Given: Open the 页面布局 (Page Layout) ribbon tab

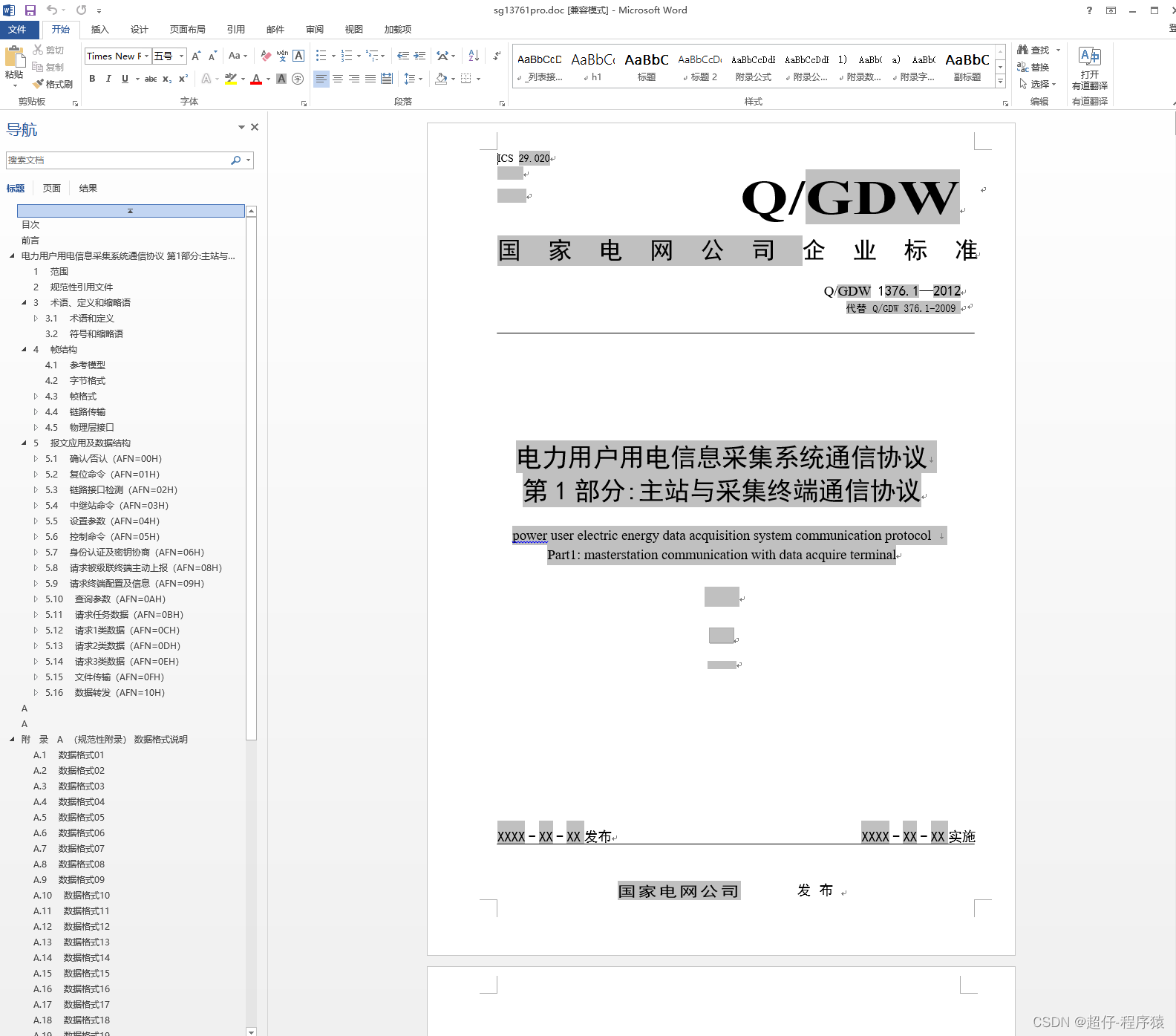Looking at the screenshot, I should tap(188, 30).
